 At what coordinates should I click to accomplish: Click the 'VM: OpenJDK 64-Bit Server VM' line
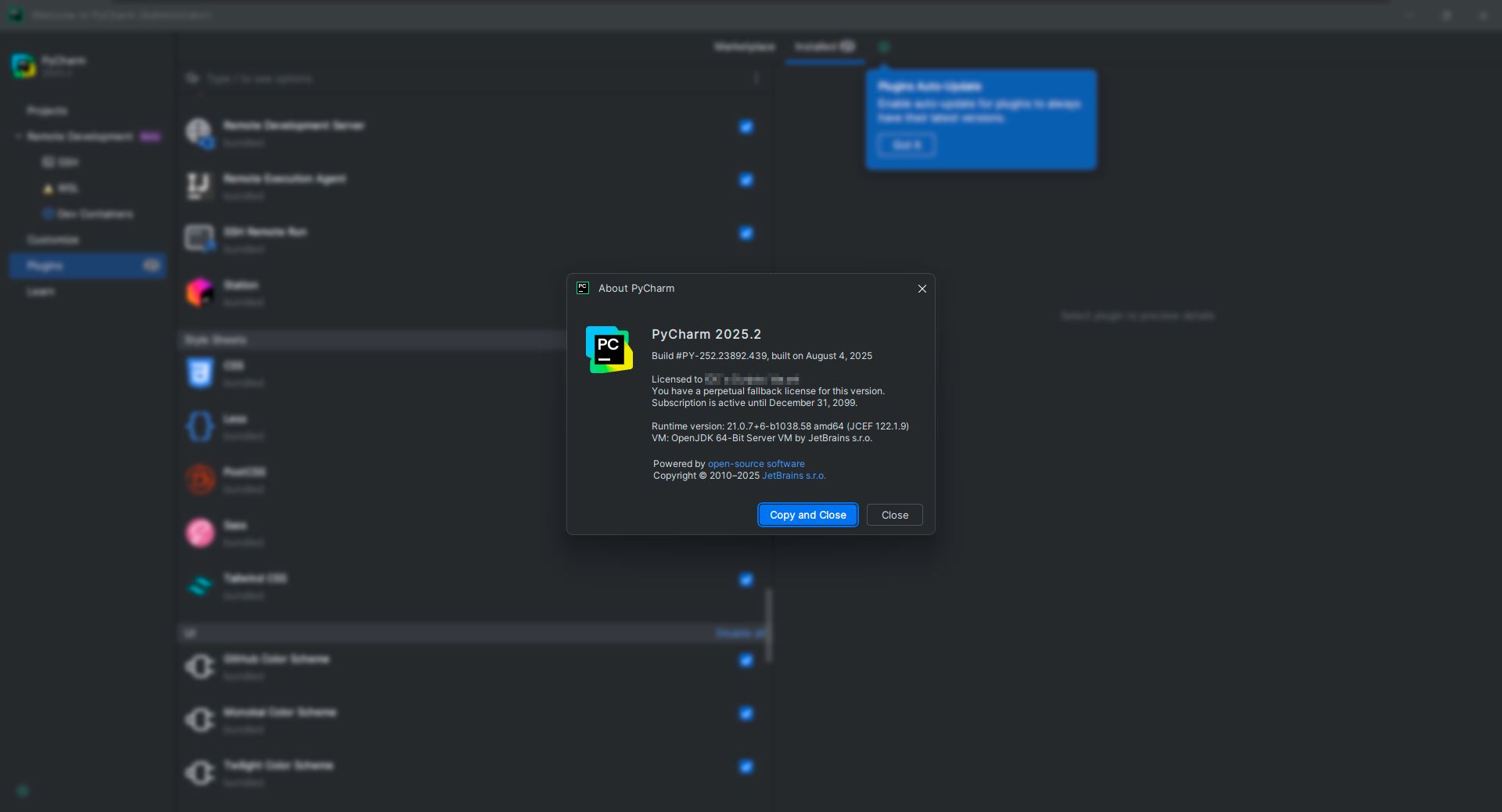click(x=762, y=438)
